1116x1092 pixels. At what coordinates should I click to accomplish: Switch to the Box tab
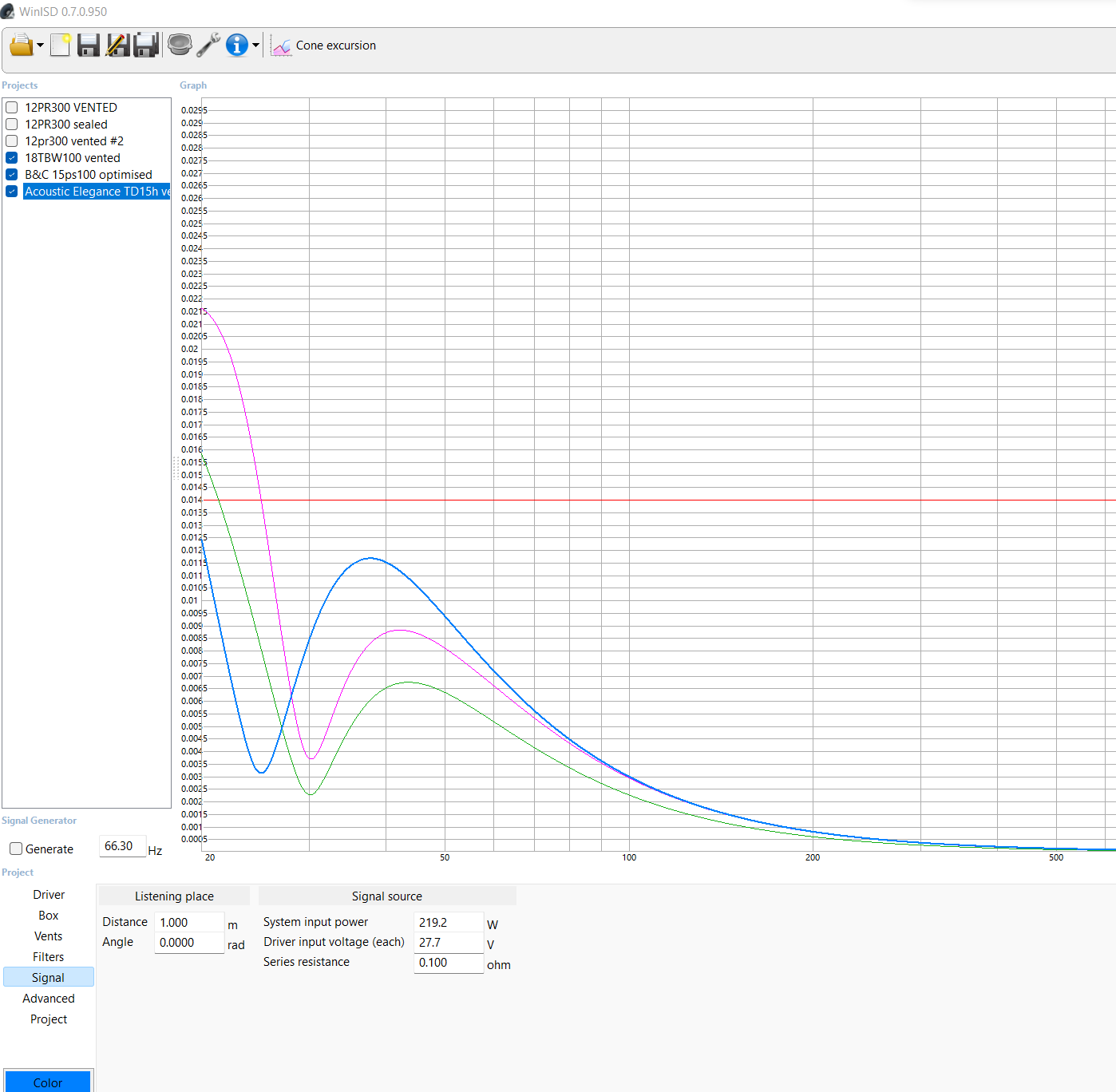point(49,916)
